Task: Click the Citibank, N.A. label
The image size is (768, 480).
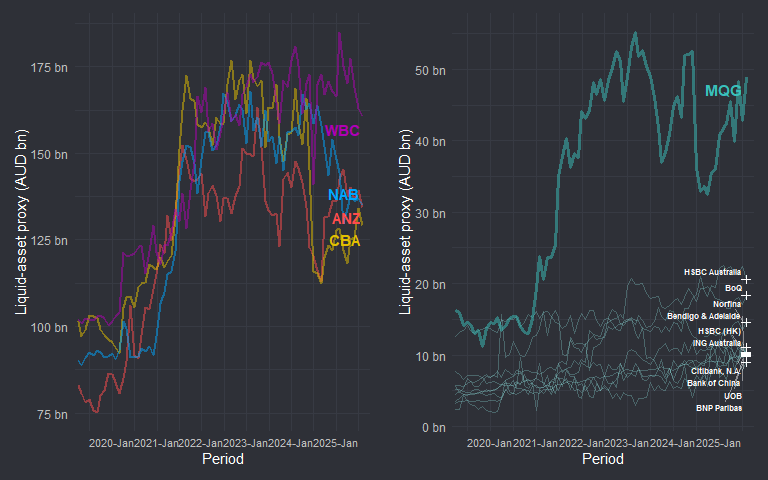Action: (x=715, y=371)
